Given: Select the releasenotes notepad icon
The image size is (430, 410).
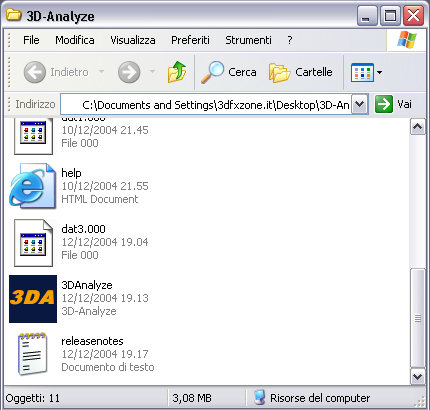Looking at the screenshot, I should 32,354.
